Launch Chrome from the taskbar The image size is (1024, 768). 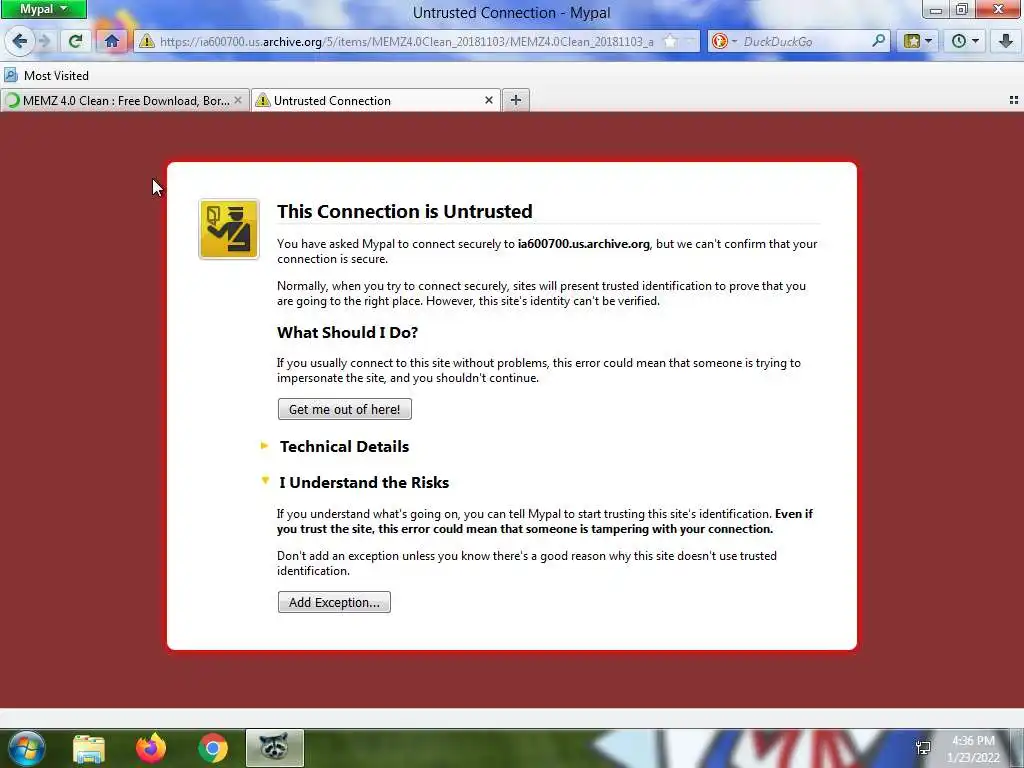click(213, 748)
